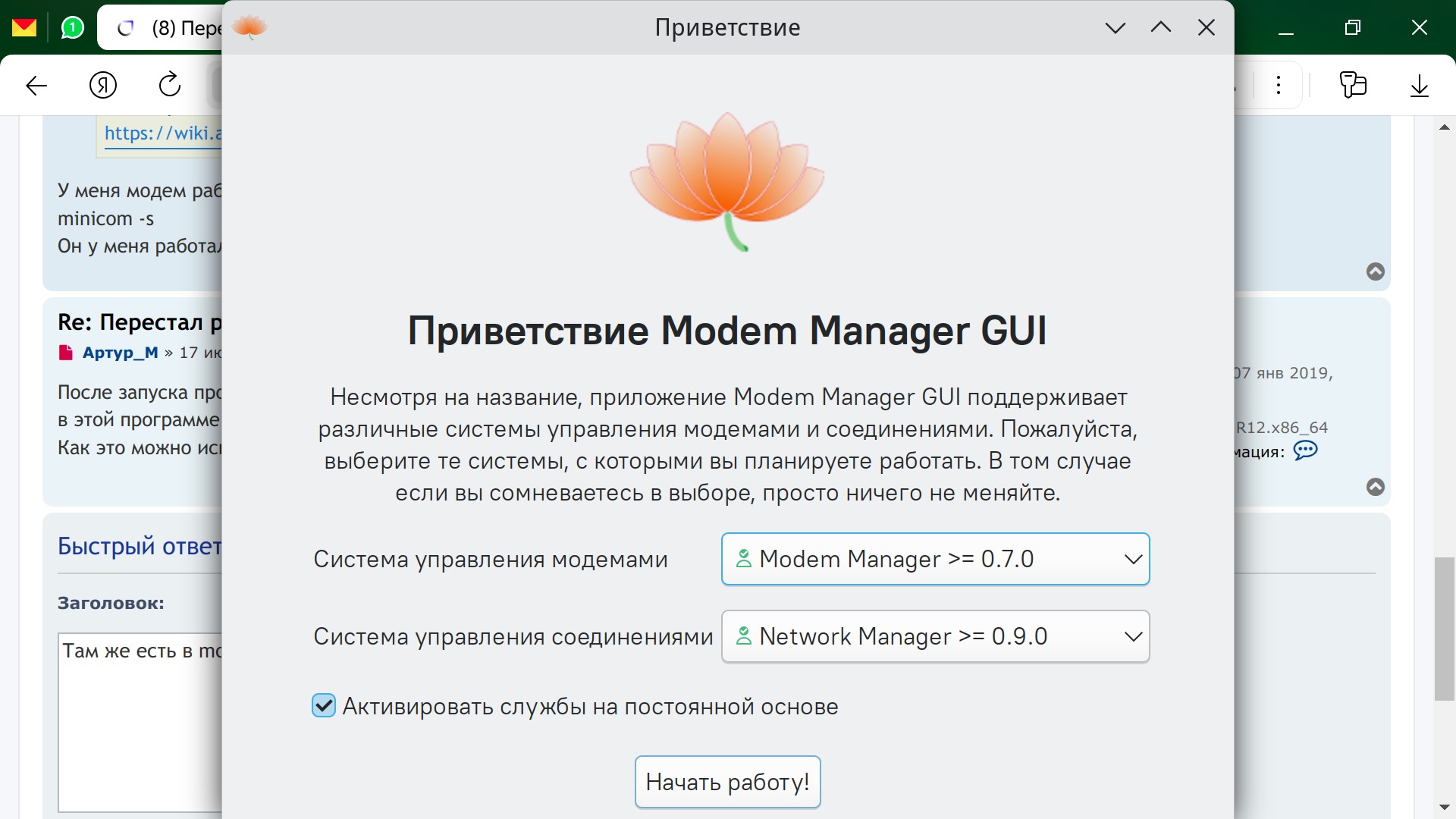Image resolution: width=1456 pixels, height=819 pixels.
Task: Click the browser vertical scrollbar thumb
Action: tap(1444, 629)
